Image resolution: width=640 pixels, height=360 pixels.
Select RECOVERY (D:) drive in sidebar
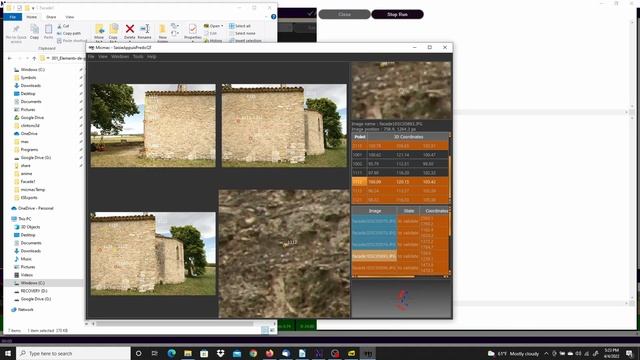pyautogui.click(x=33, y=291)
